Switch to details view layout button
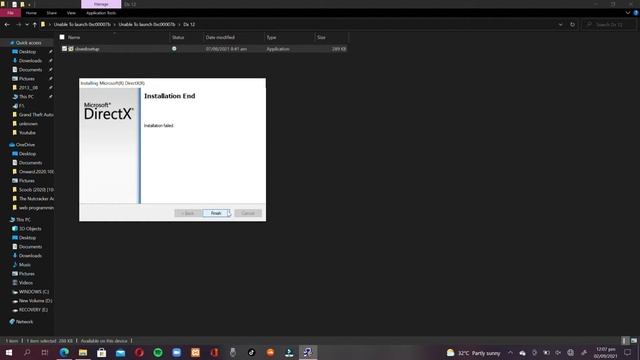Image resolution: width=640 pixels, height=360 pixels. pos(625,341)
